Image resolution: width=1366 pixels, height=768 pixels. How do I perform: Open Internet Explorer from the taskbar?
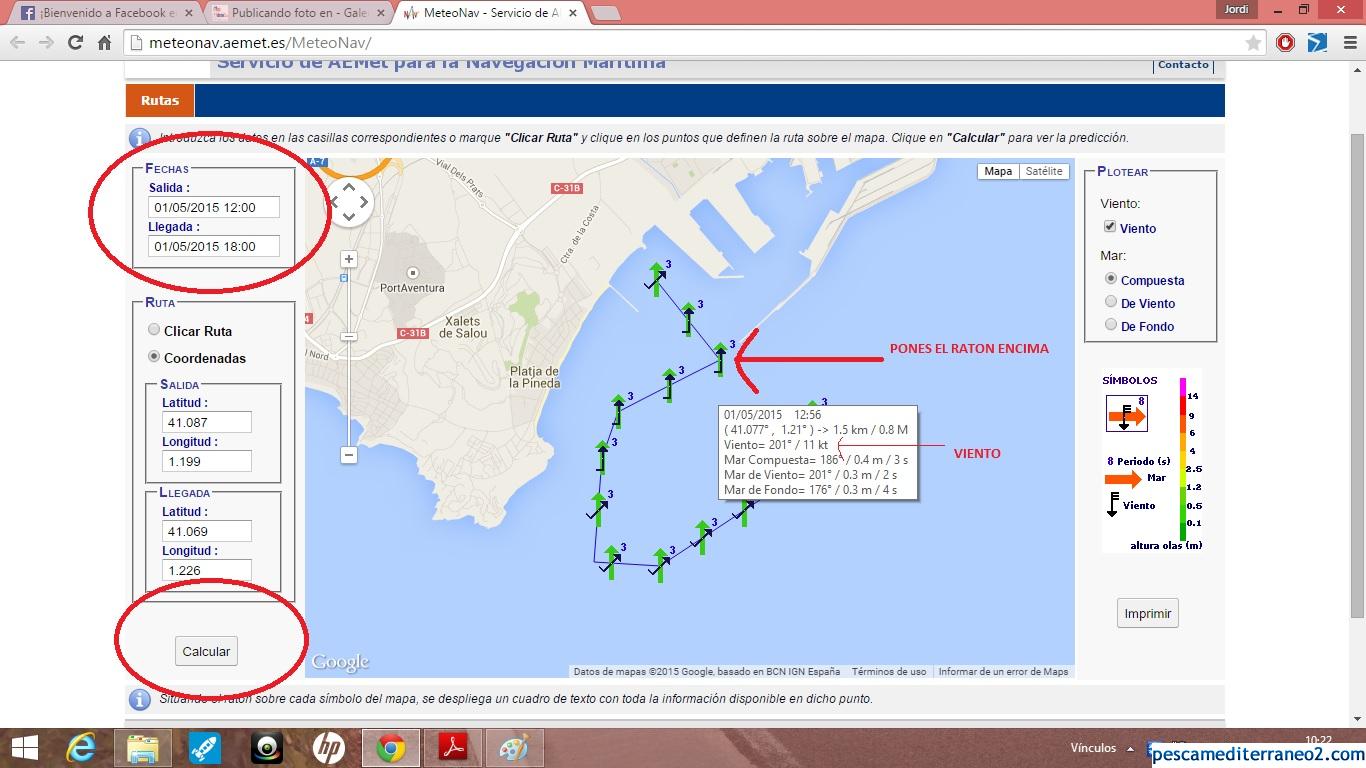pos(81,747)
